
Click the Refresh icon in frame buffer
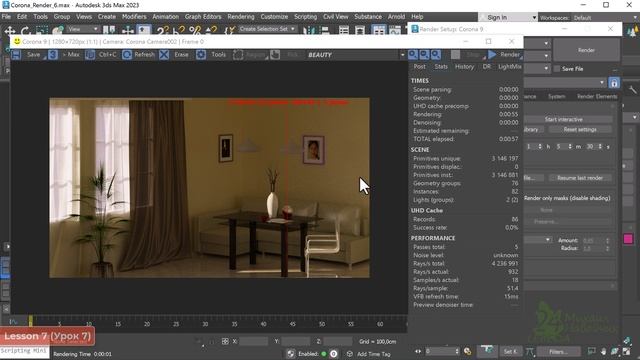click(x=127, y=55)
